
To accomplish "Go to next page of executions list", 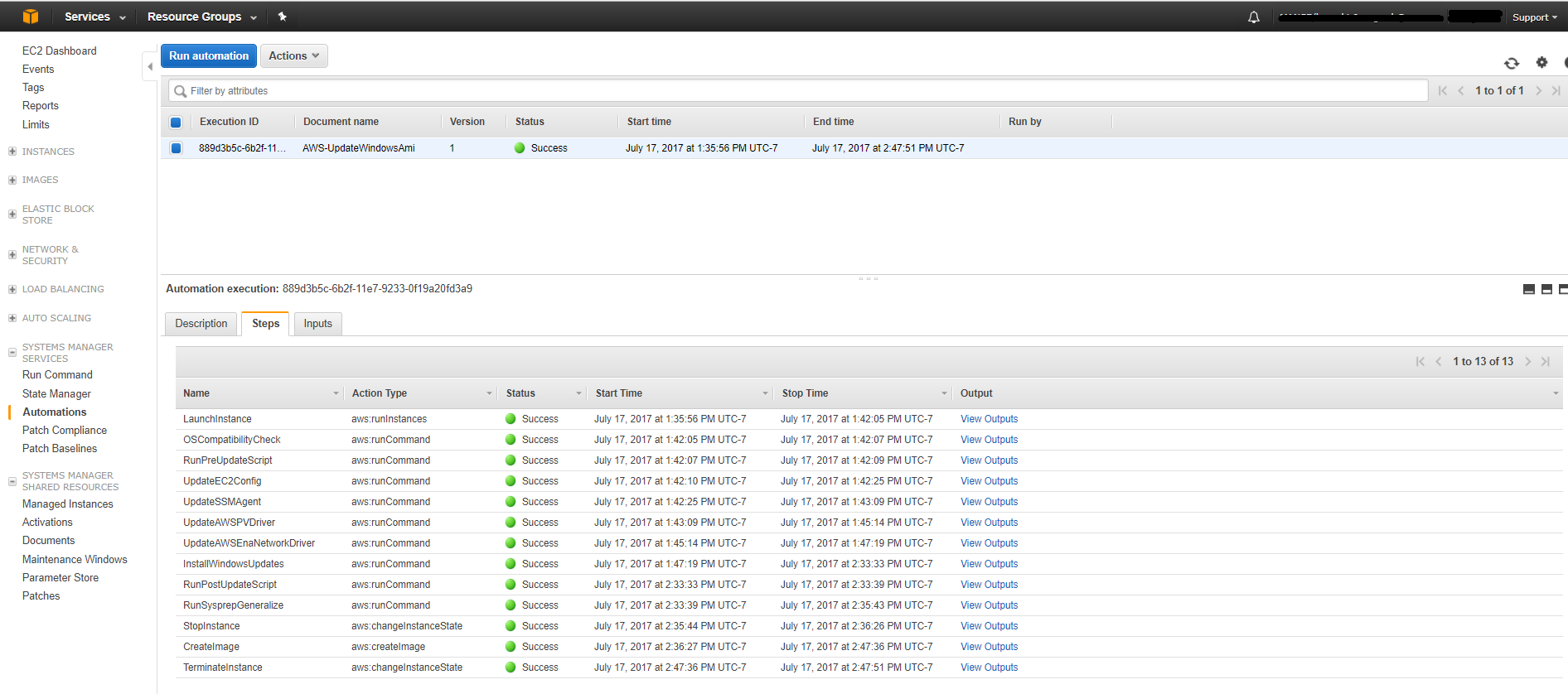I will tap(1539, 91).
